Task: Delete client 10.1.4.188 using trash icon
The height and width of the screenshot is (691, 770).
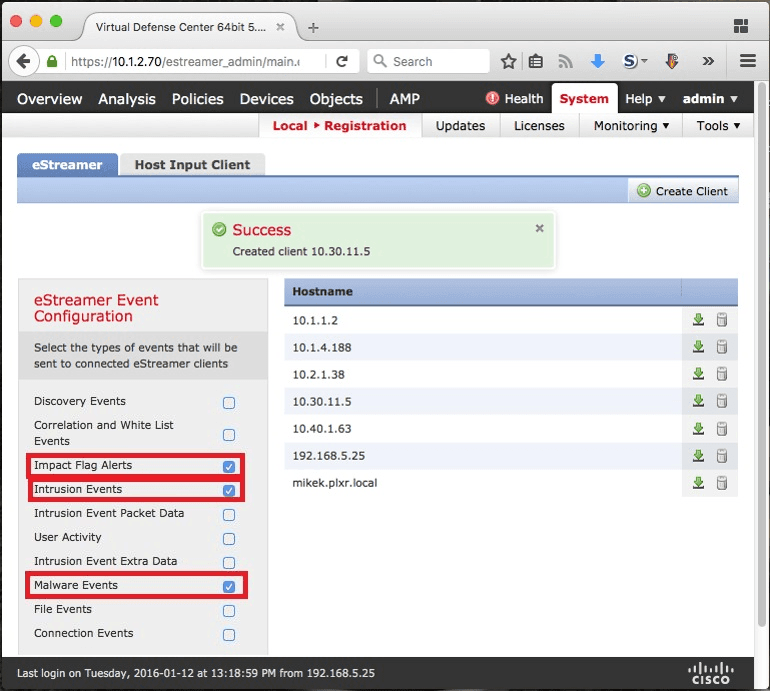Action: coord(721,347)
